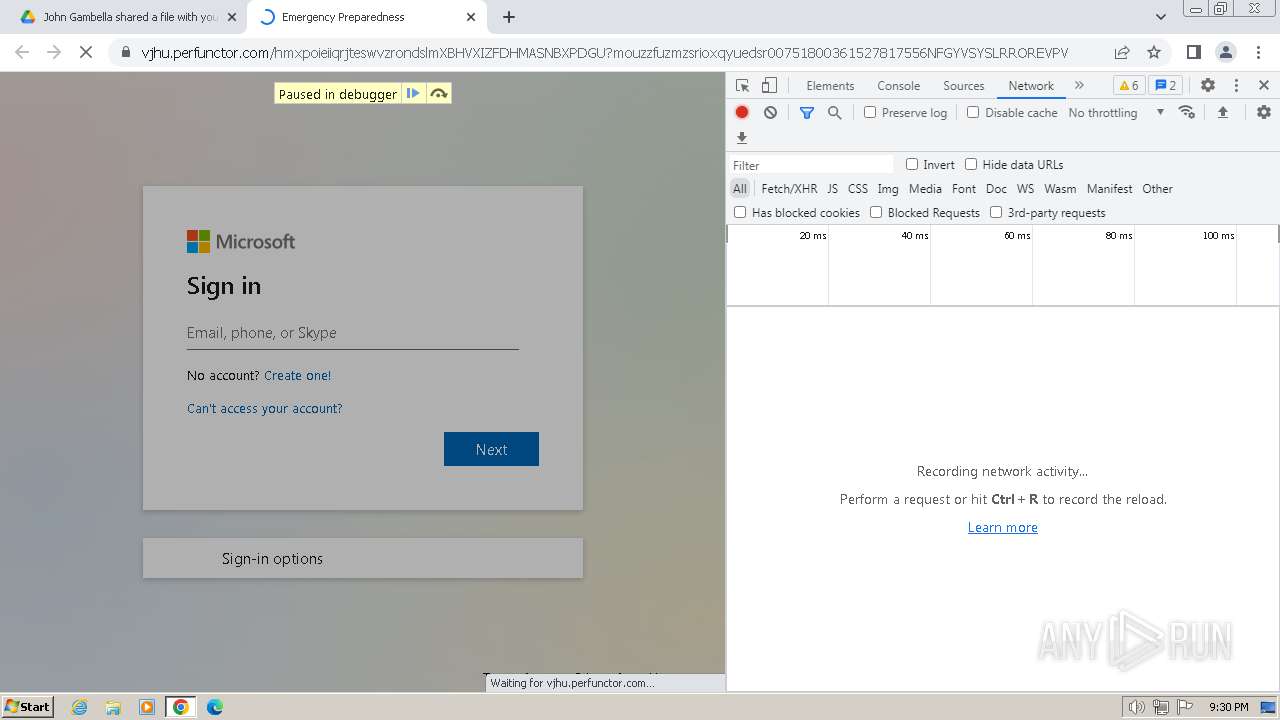Image resolution: width=1280 pixels, height=720 pixels.
Task: Go back to previous page
Action: (x=22, y=52)
